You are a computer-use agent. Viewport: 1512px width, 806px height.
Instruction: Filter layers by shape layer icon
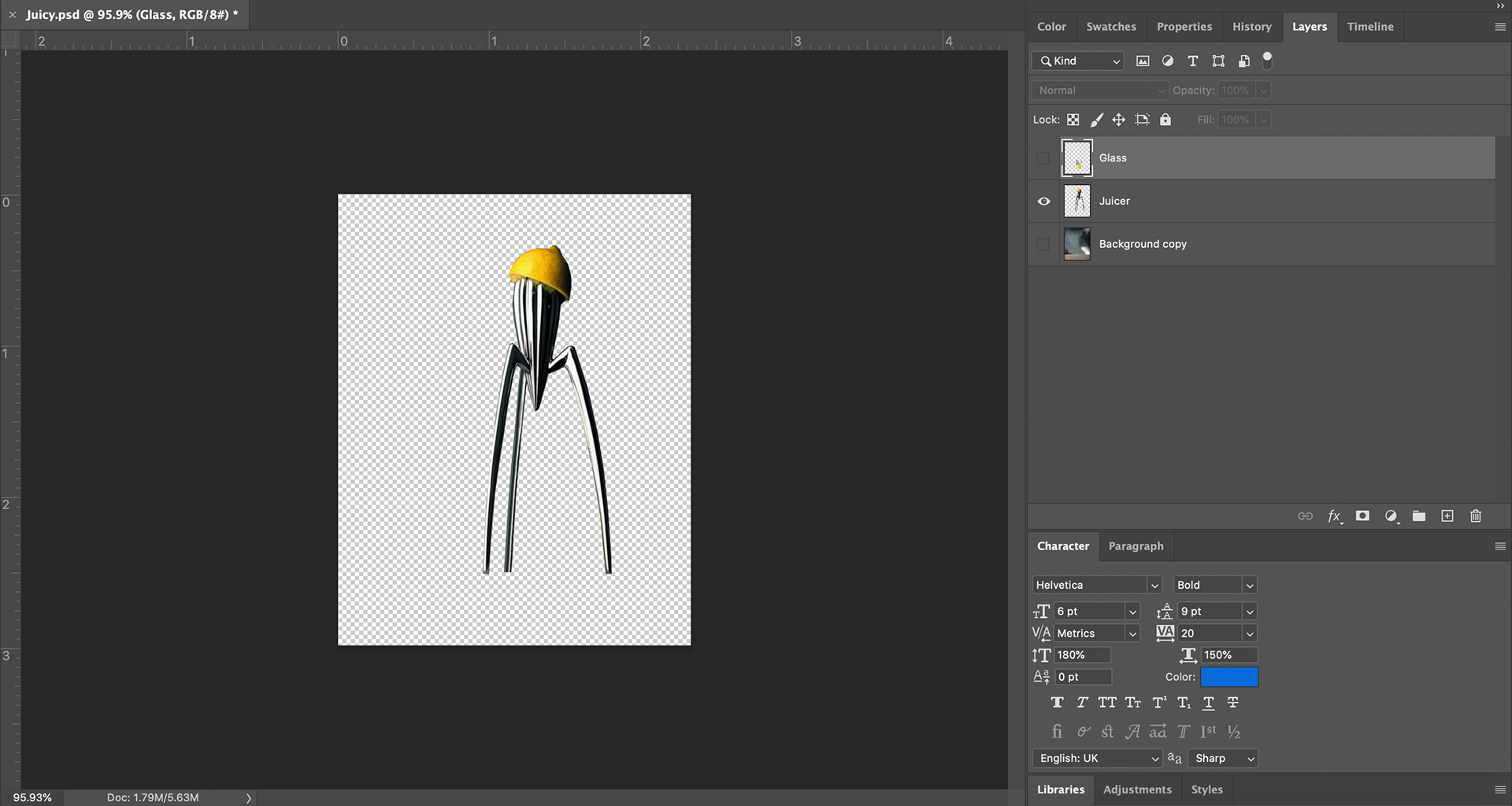(x=1218, y=61)
